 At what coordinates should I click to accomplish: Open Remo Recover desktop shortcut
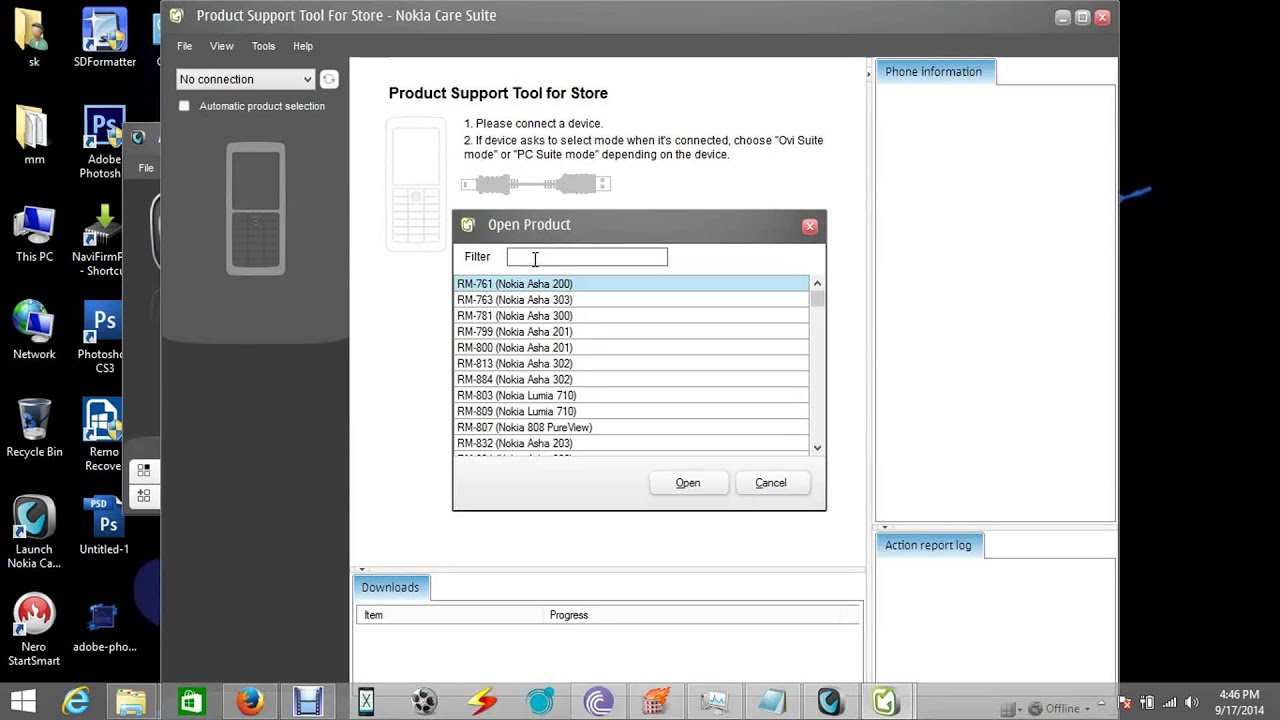(x=103, y=436)
